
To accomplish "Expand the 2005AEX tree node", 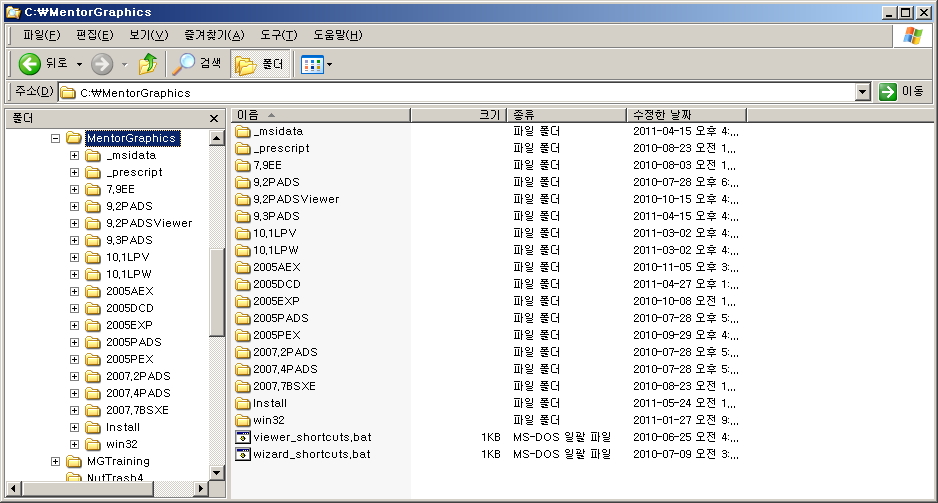I will pyautogui.click(x=74, y=291).
